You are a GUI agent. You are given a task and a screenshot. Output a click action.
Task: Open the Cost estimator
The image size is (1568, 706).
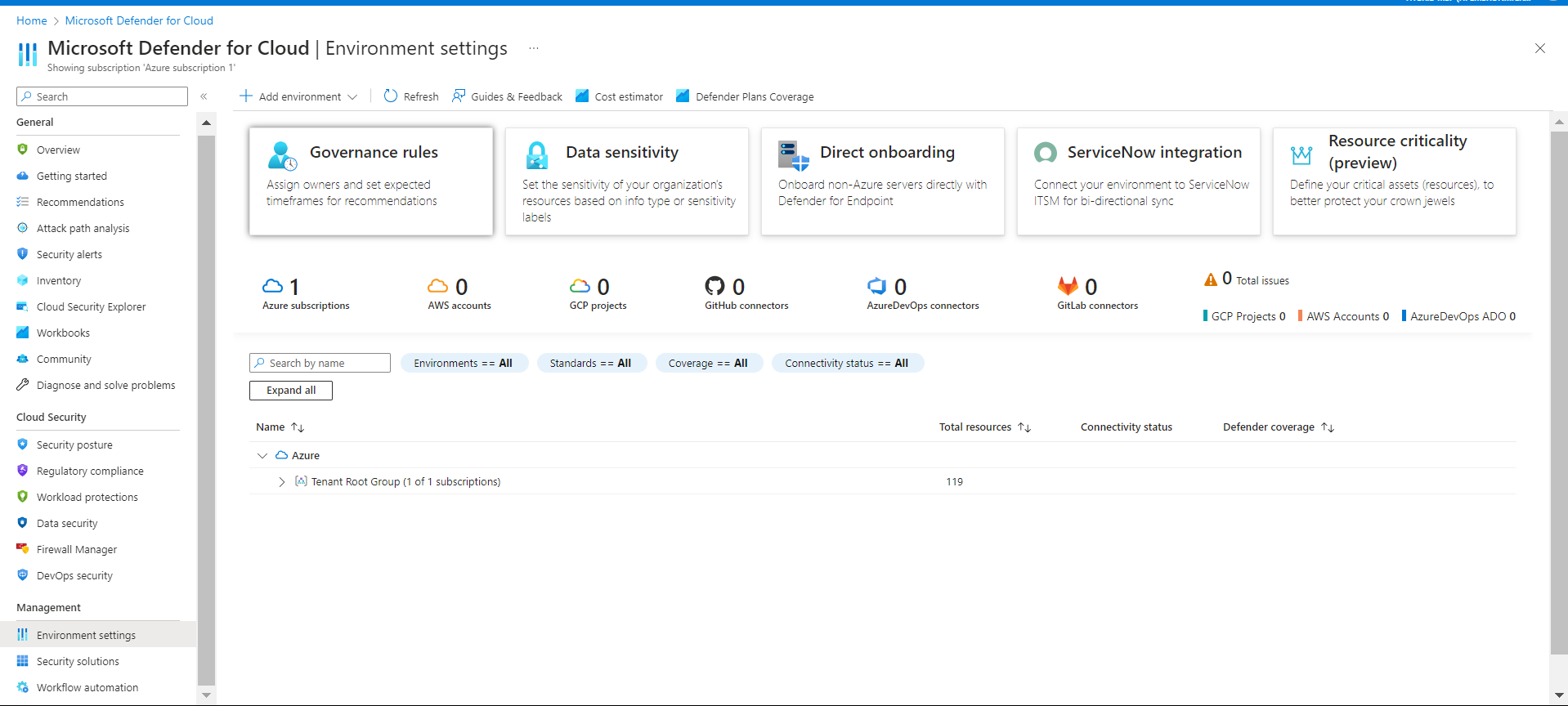tap(619, 96)
